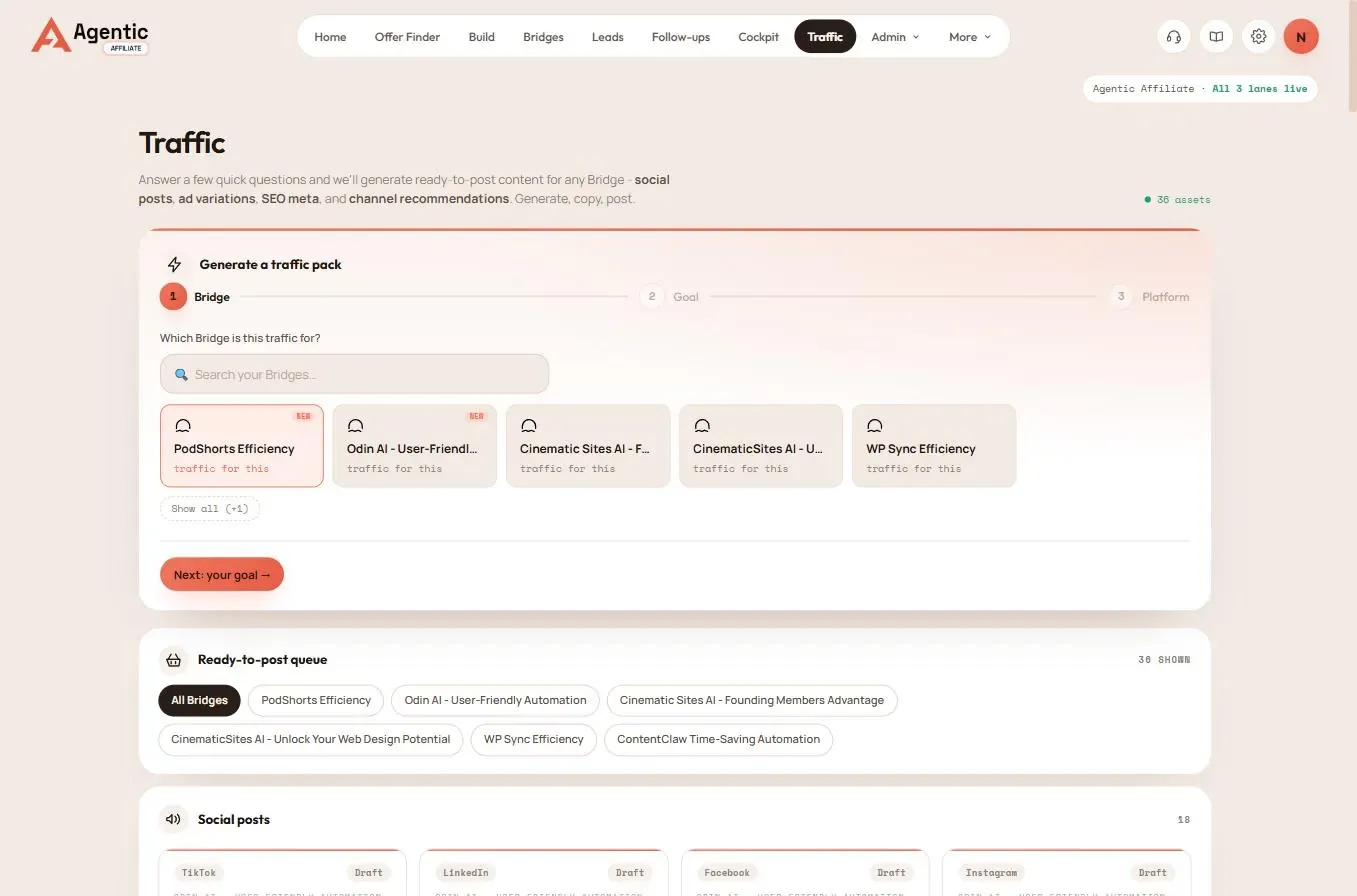The height and width of the screenshot is (896, 1357).
Task: Click step 1 Bridge in the stepper
Action: [196, 297]
